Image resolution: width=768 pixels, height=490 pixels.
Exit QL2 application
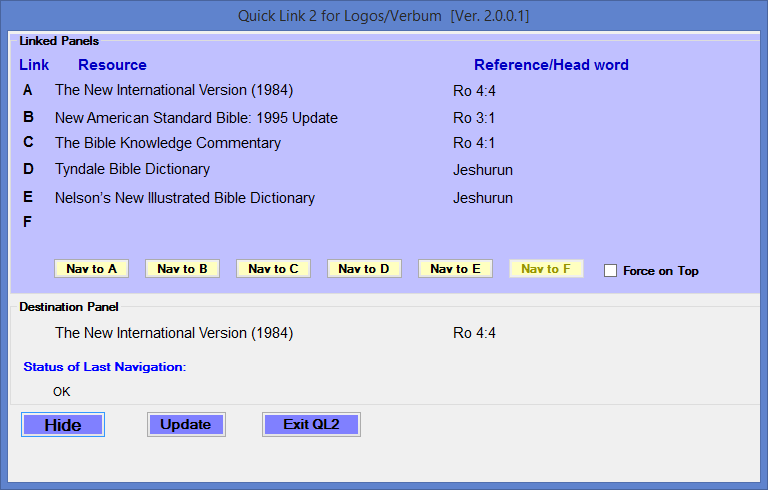tap(312, 424)
